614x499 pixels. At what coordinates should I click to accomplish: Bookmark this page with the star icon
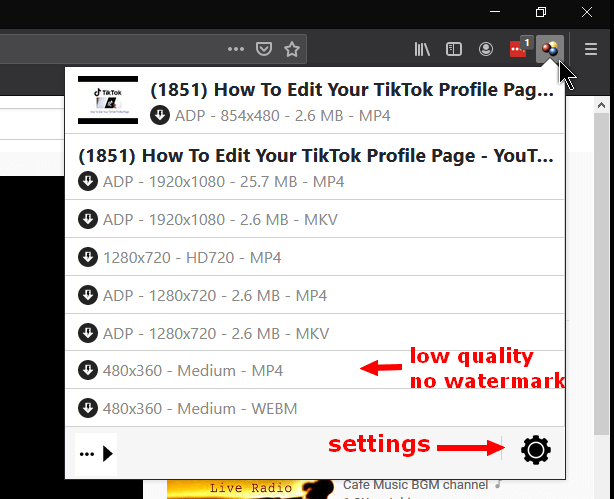(x=292, y=49)
